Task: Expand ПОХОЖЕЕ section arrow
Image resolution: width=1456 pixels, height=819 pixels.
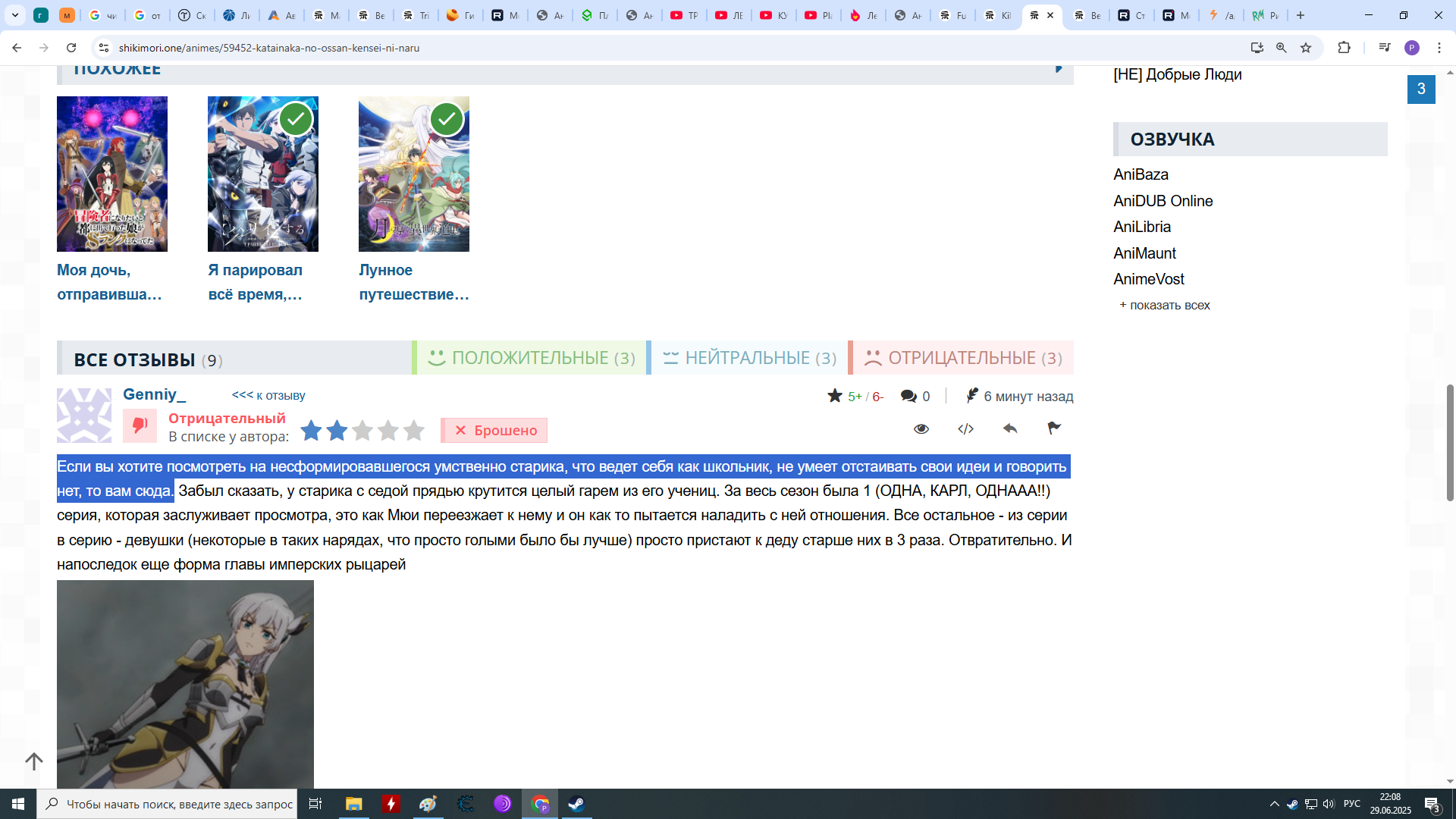Action: (1059, 69)
